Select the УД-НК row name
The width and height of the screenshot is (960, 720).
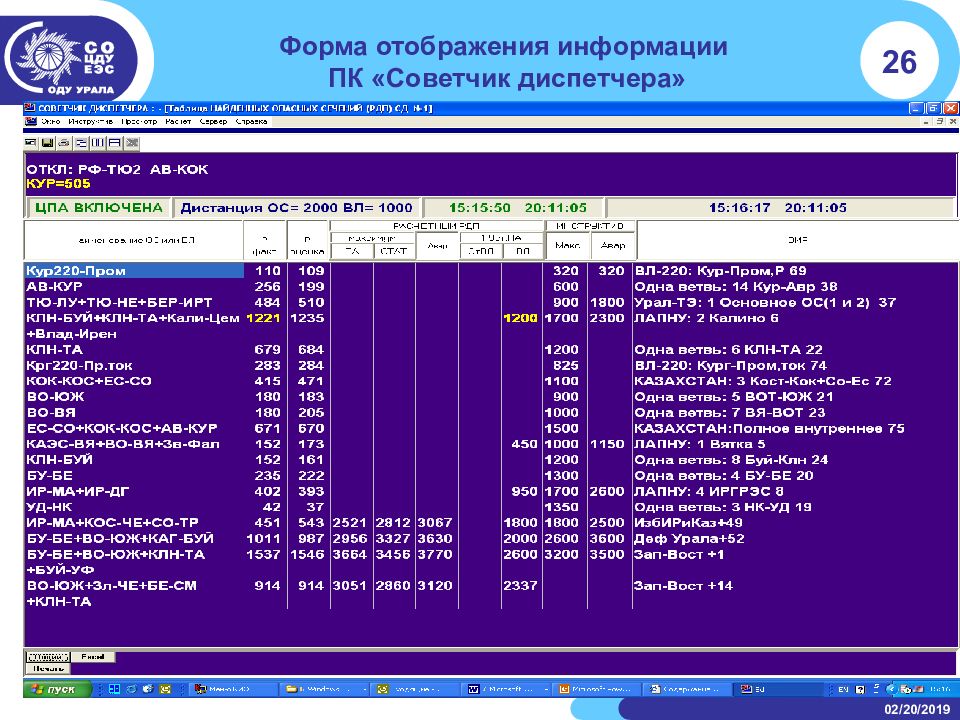tap(49, 507)
